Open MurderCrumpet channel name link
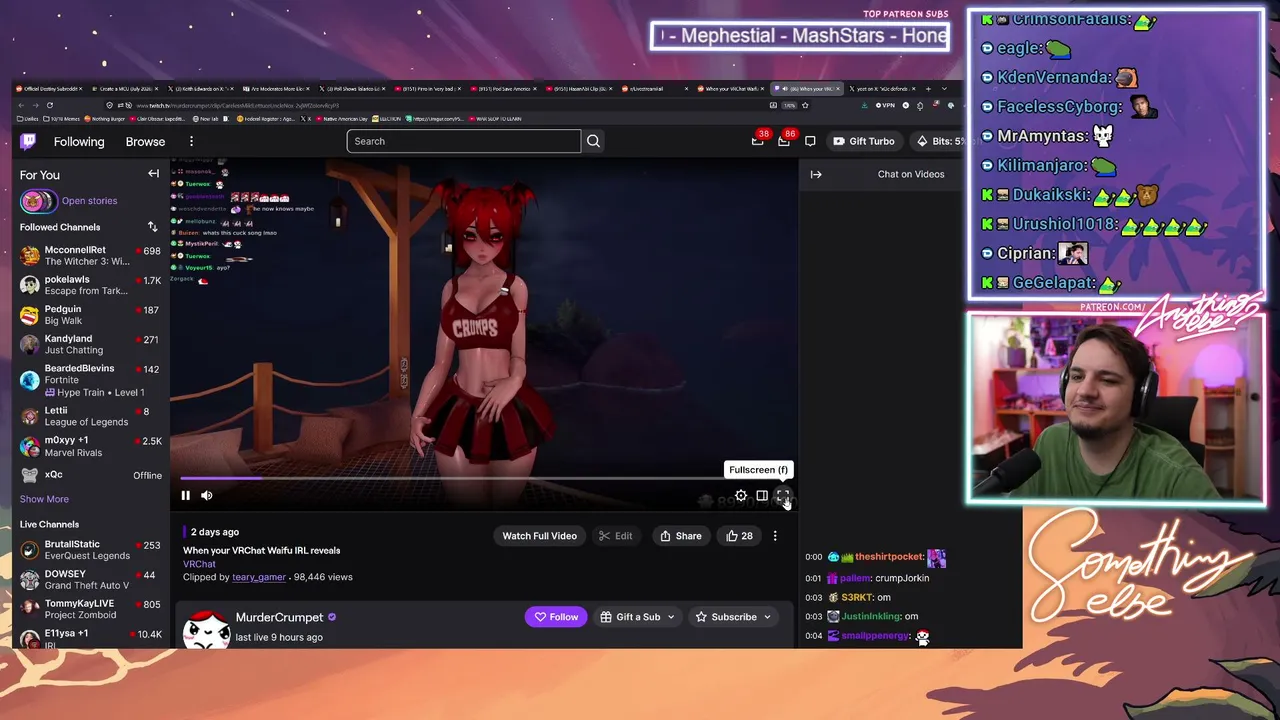This screenshot has width=1280, height=720. (x=279, y=617)
